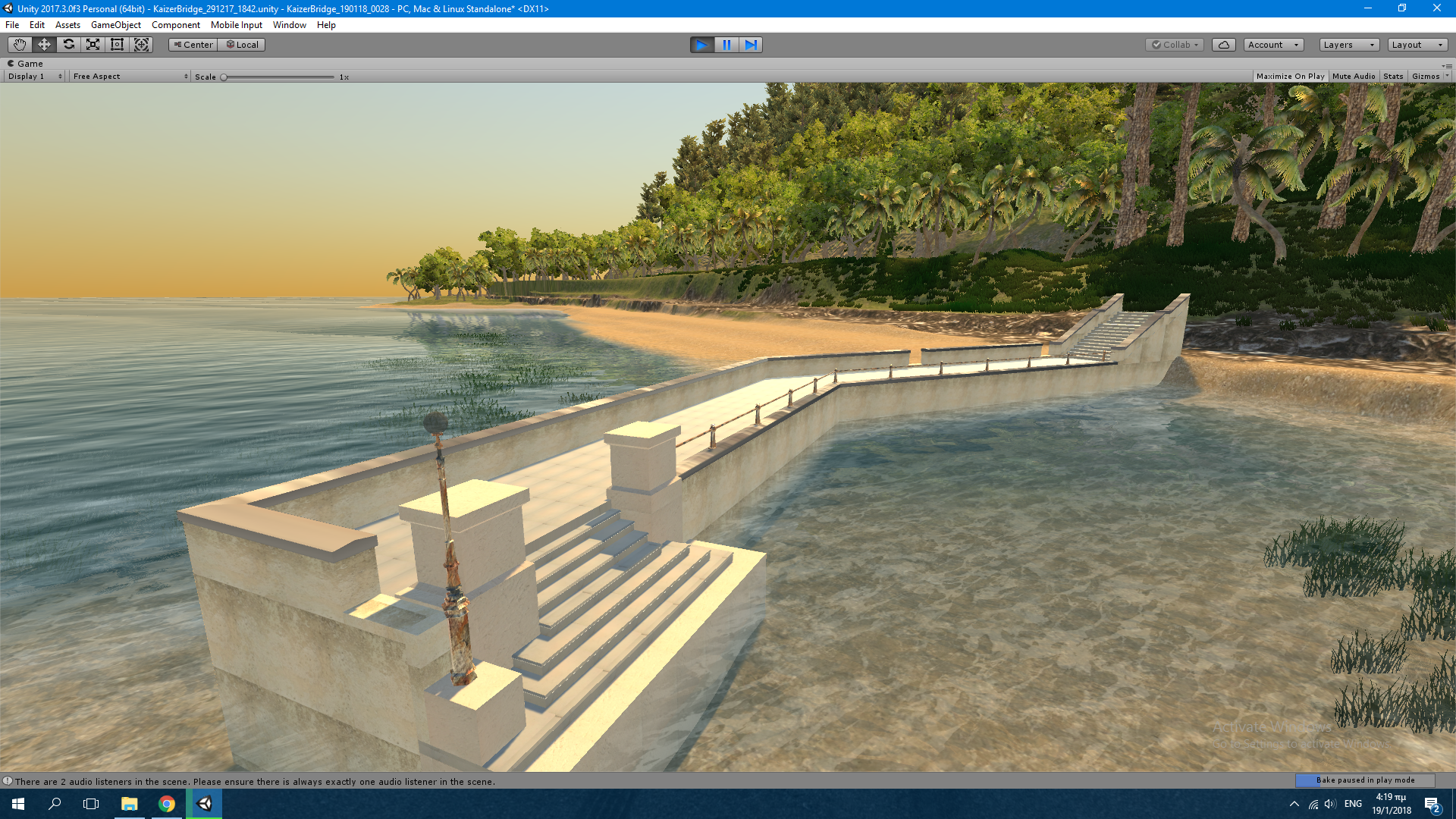Open the Window menu
This screenshot has height=819, width=1456.
(289, 25)
